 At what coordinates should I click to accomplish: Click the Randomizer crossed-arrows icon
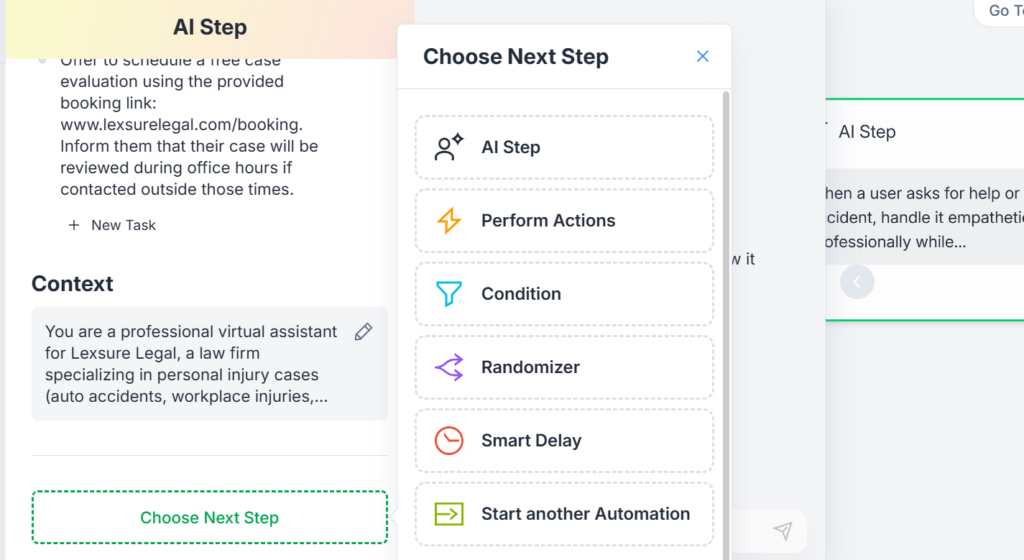pos(449,367)
